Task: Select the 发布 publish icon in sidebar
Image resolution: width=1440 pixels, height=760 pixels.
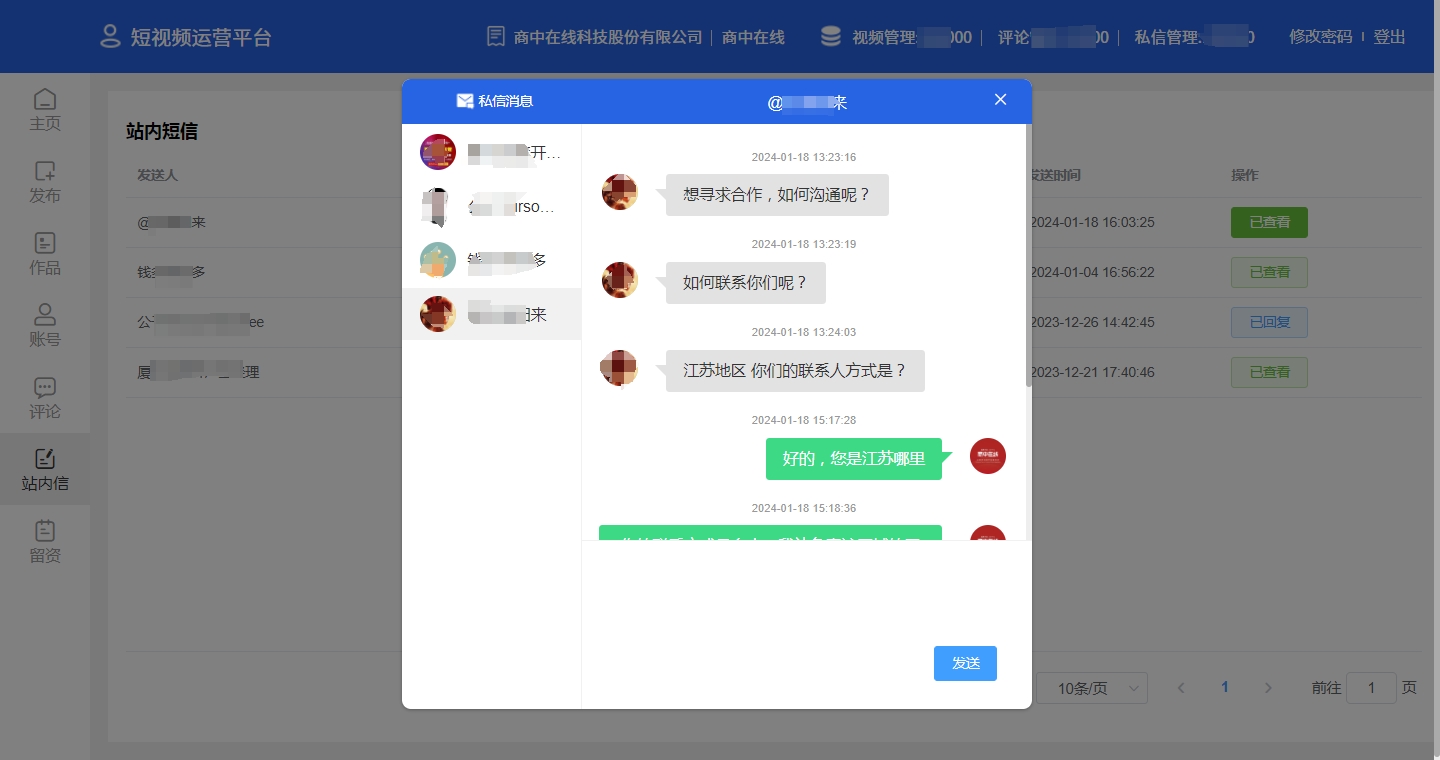Action: click(44, 172)
